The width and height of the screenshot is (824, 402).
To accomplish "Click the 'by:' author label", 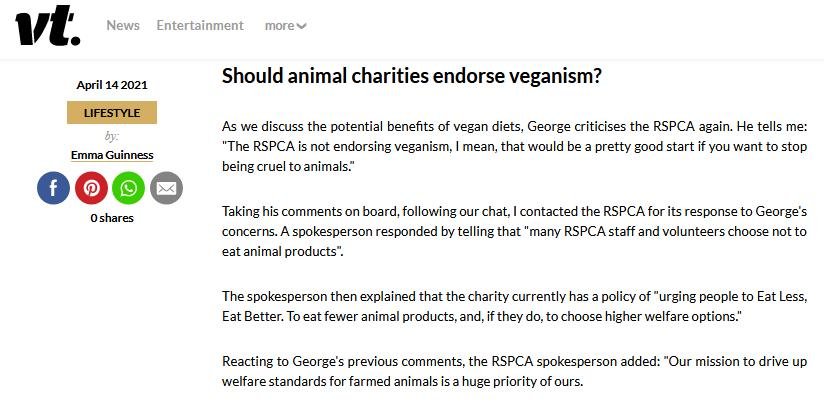I will coord(112,136).
